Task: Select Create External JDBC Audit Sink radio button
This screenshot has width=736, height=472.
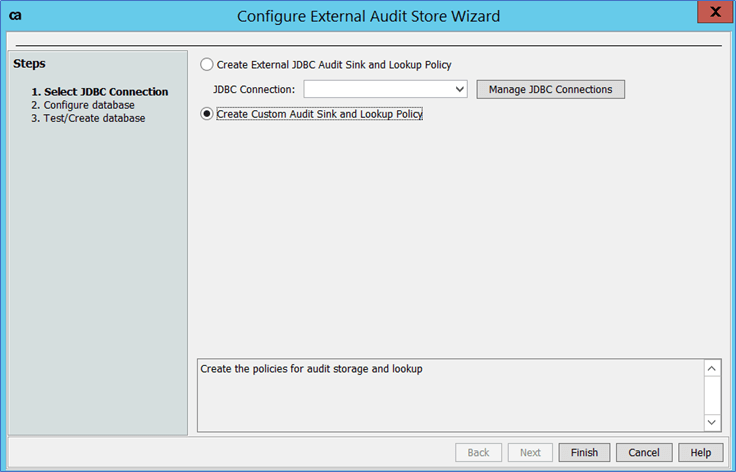Action: [207, 65]
